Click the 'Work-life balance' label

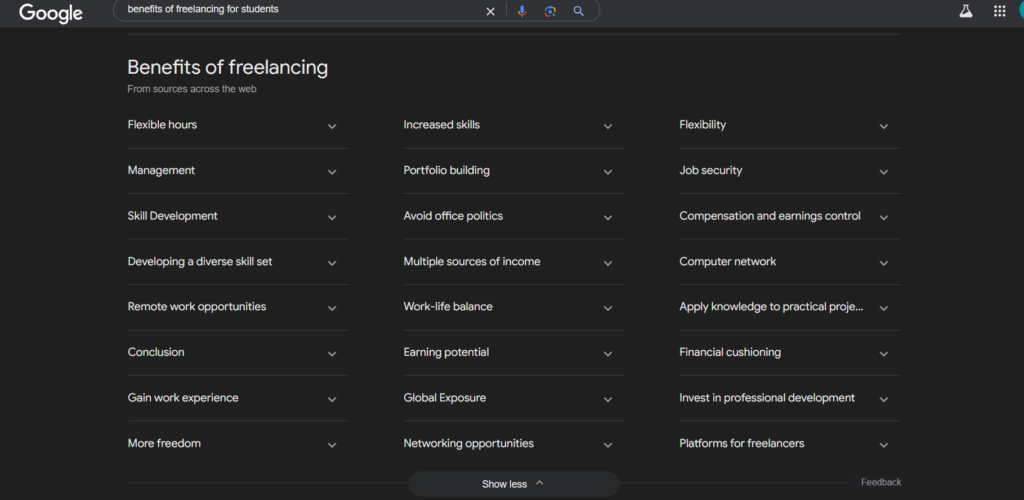(448, 307)
